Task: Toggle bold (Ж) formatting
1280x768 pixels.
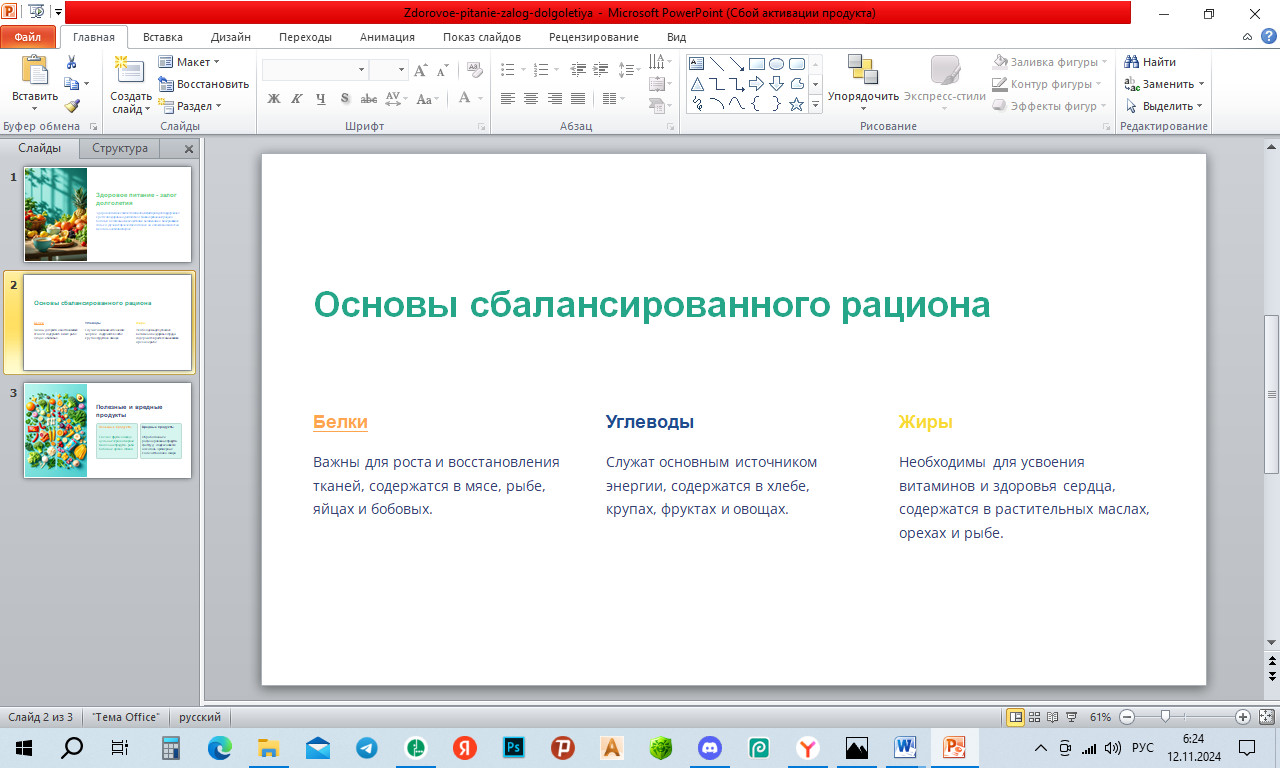Action: 274,99
